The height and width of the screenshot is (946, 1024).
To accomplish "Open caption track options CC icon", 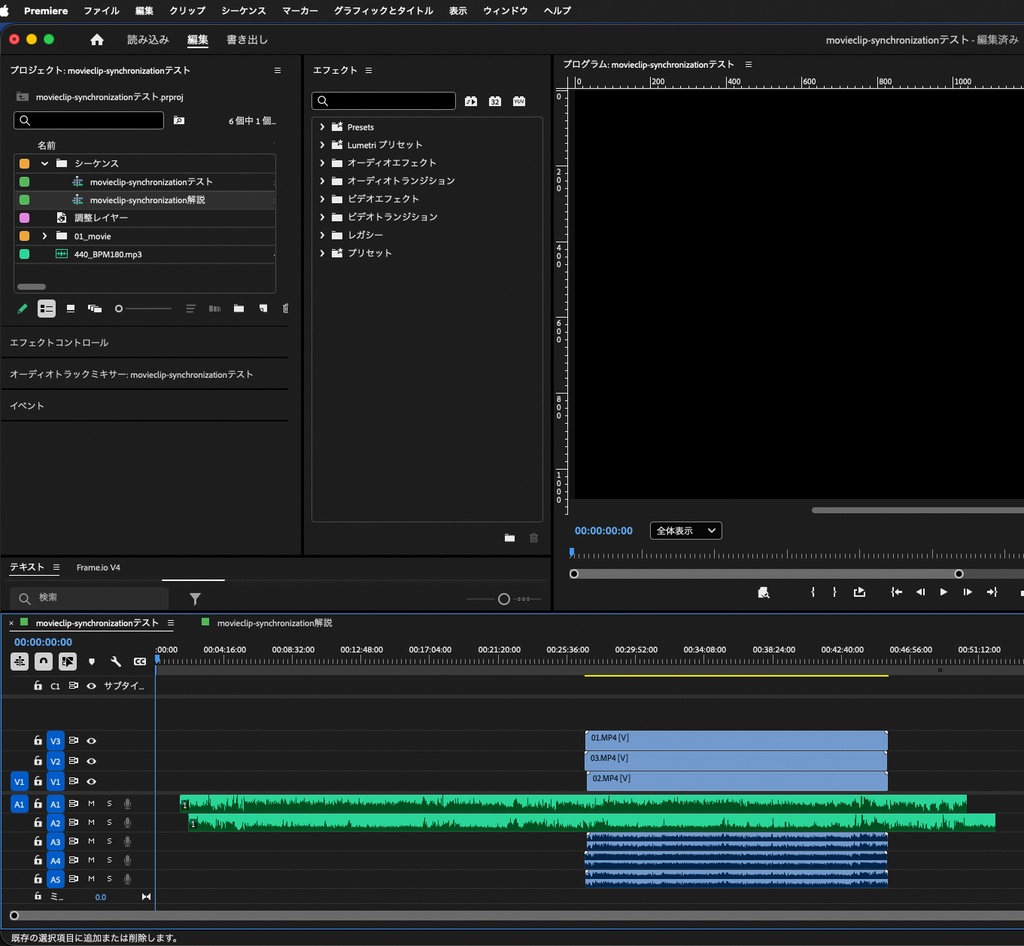I will point(140,661).
